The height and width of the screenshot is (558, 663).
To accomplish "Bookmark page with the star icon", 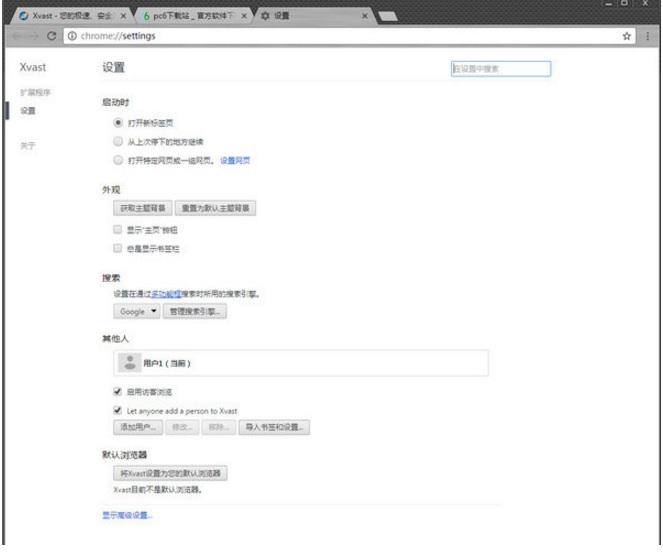I will coord(628,36).
